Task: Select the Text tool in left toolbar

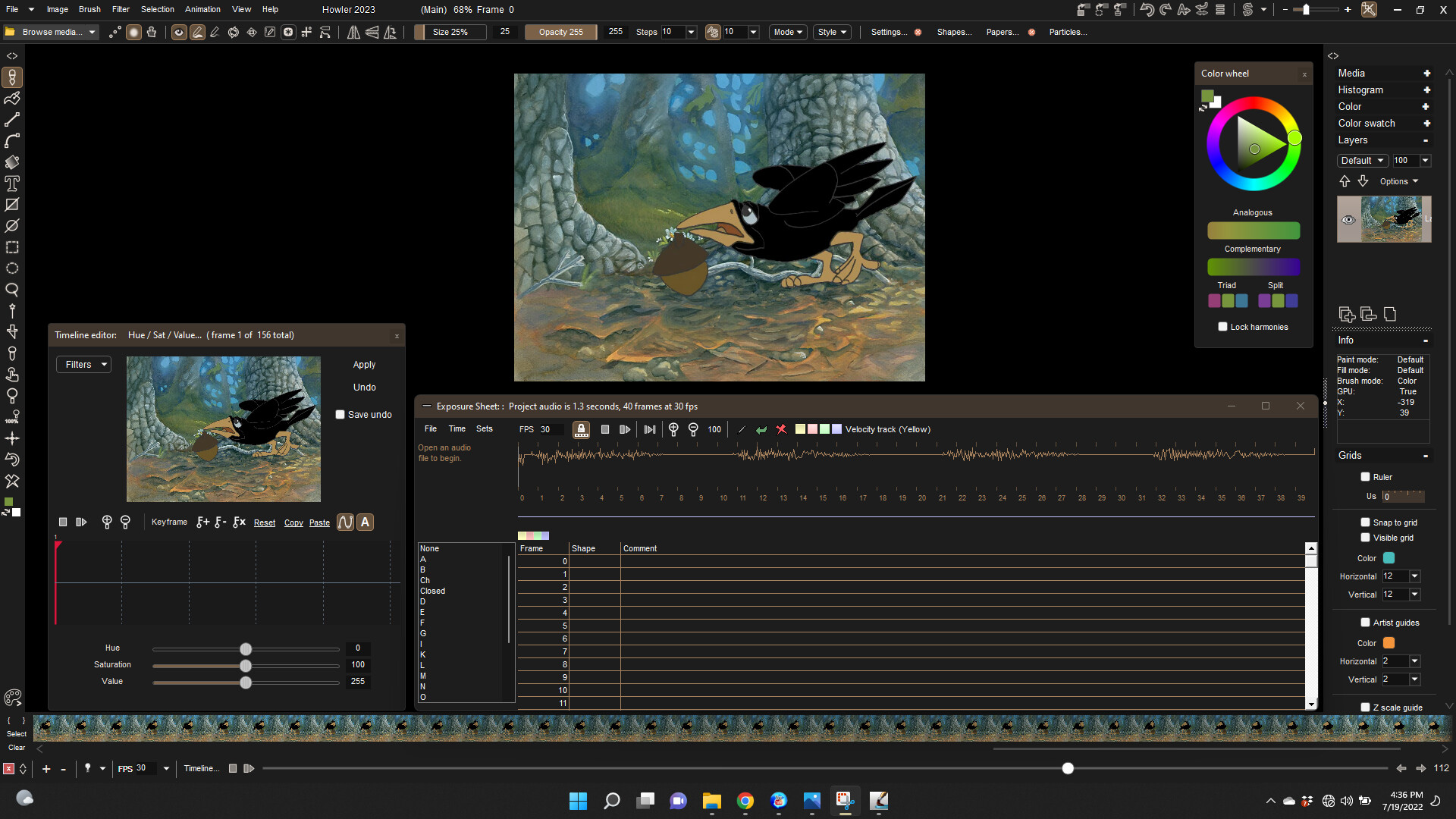Action: coord(11,183)
